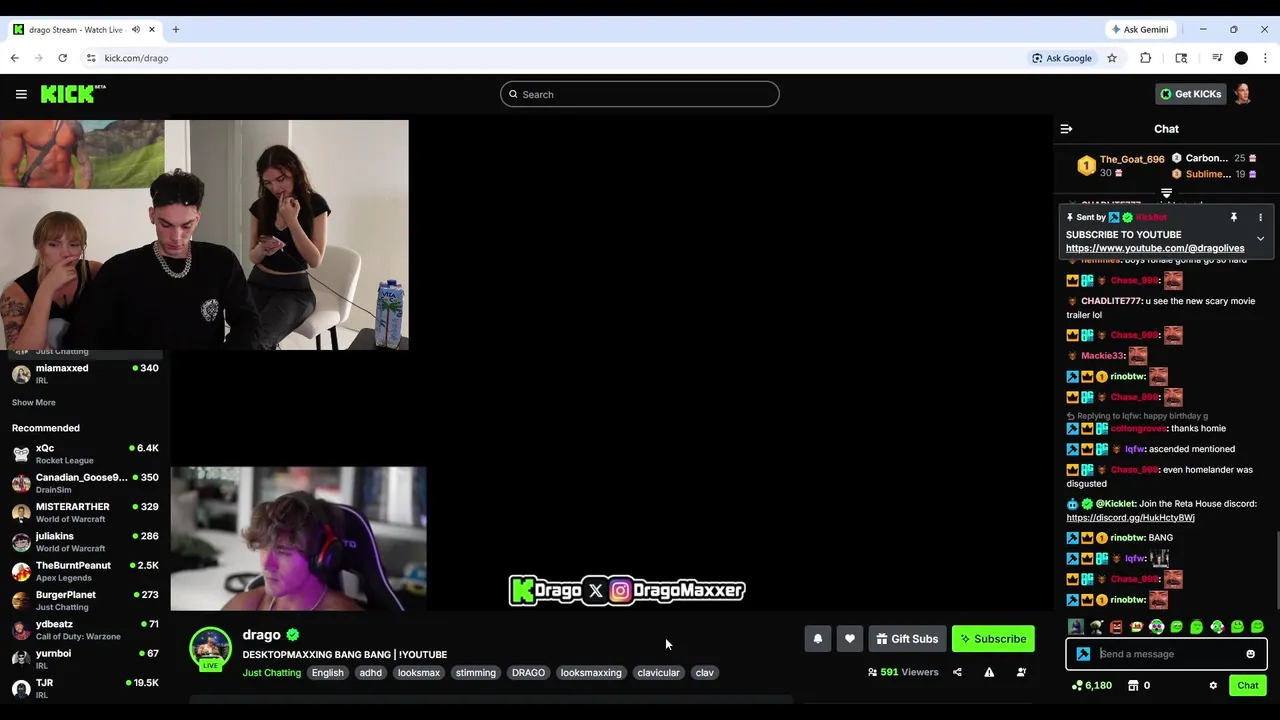Open the moderators user icon

coord(1021,672)
